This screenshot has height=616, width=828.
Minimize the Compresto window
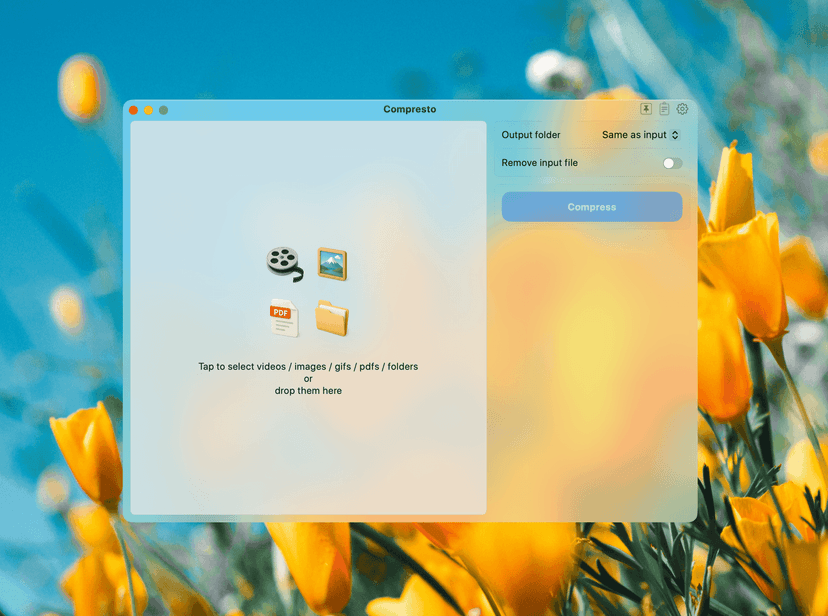tap(148, 110)
